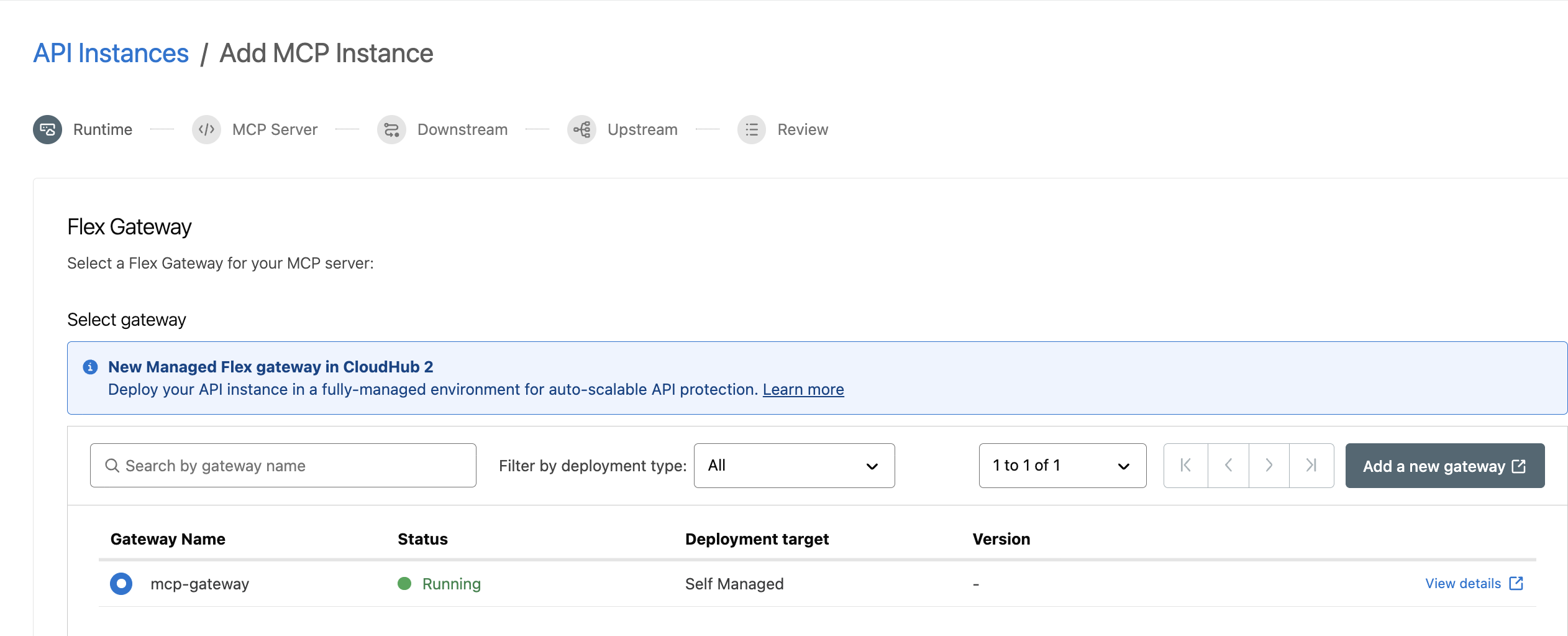Viewport: 1568px width, 636px height.
Task: Click the Deployment target column header
Action: [x=757, y=539]
